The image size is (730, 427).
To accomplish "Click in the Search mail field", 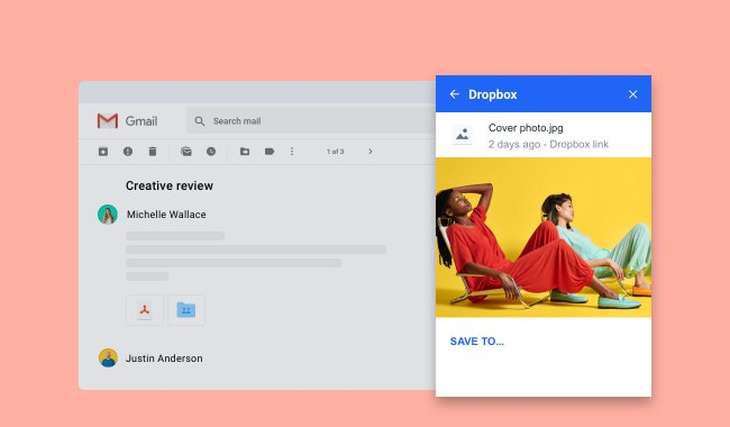I will [300, 121].
